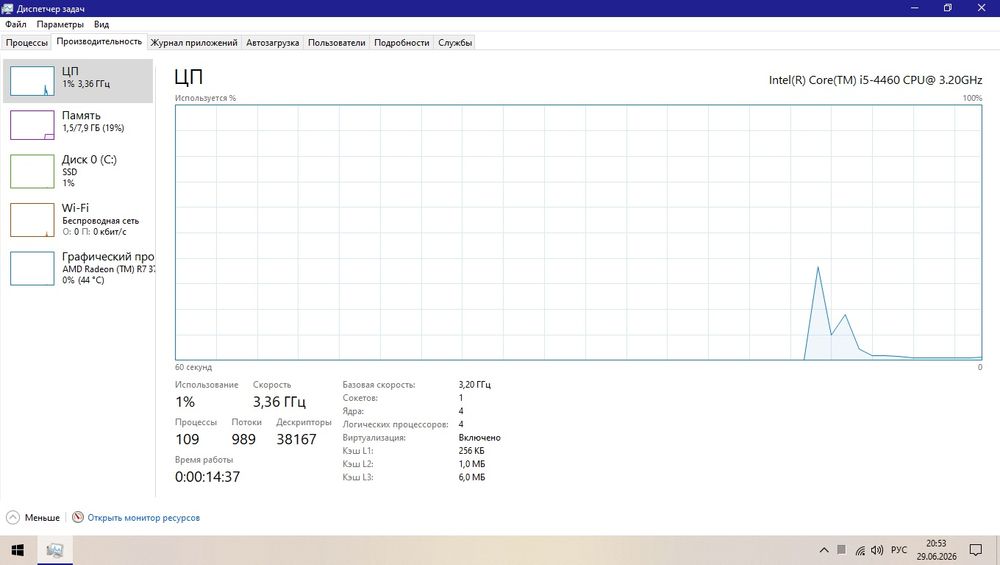Open the volume speaker tray icon
Viewport: 1000px width, 565px height.
pos(877,550)
